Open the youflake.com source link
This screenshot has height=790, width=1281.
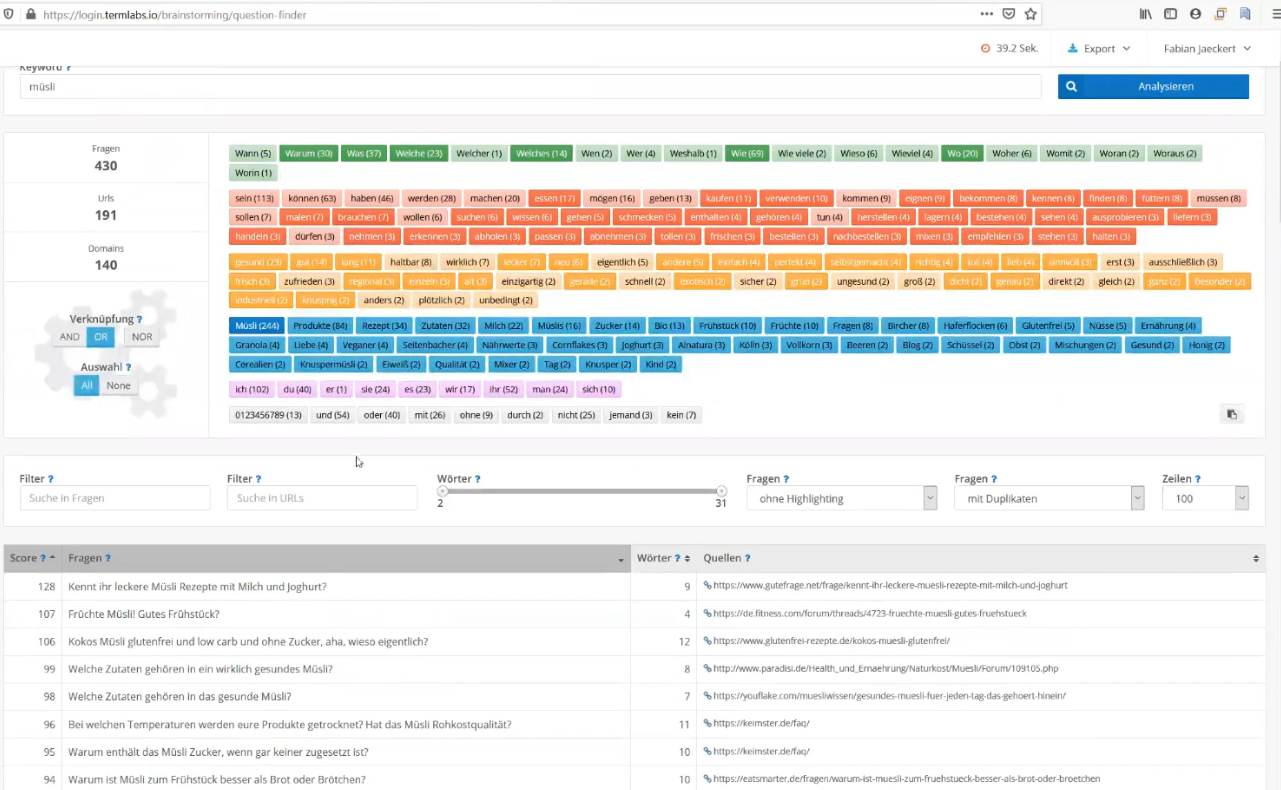tap(889, 696)
